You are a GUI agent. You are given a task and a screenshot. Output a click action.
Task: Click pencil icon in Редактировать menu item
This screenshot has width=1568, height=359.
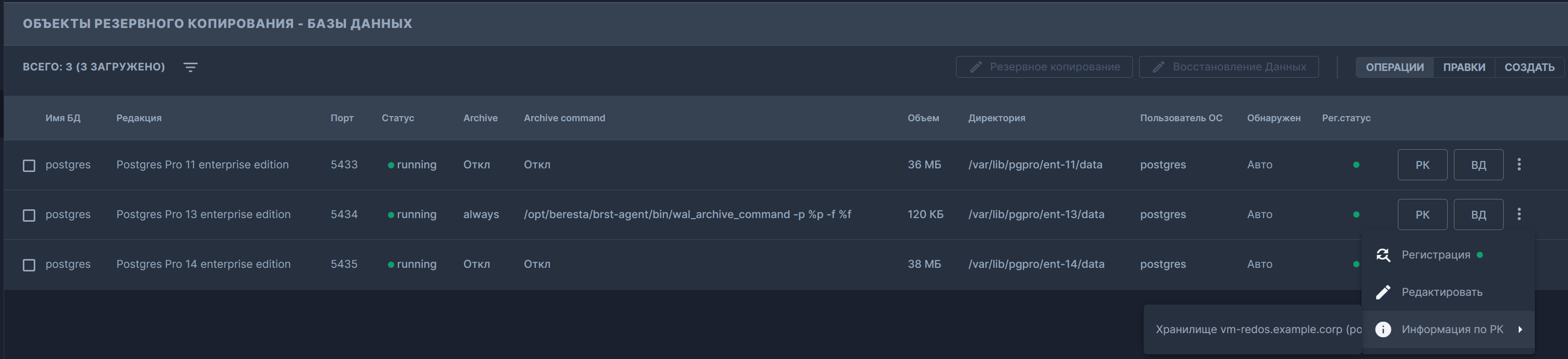point(1383,292)
